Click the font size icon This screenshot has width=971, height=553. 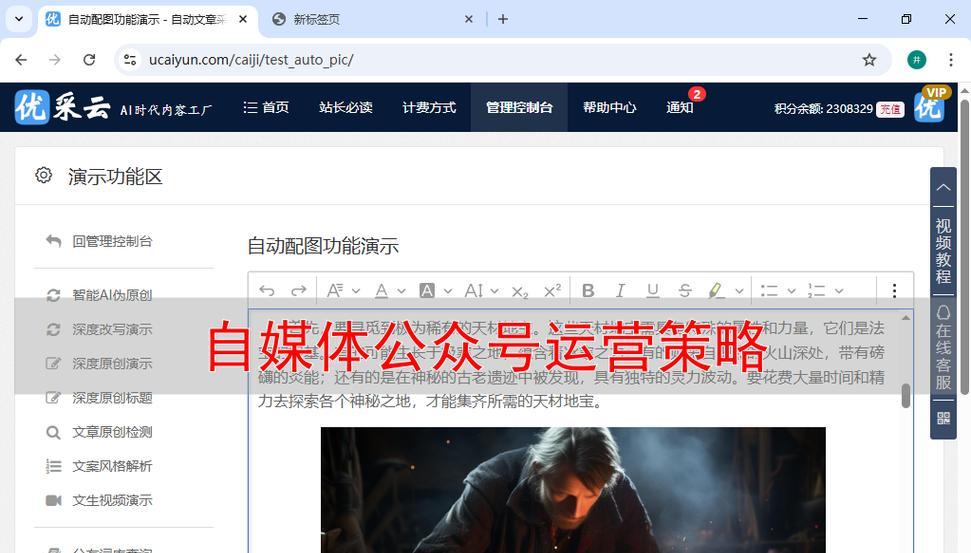click(335, 290)
